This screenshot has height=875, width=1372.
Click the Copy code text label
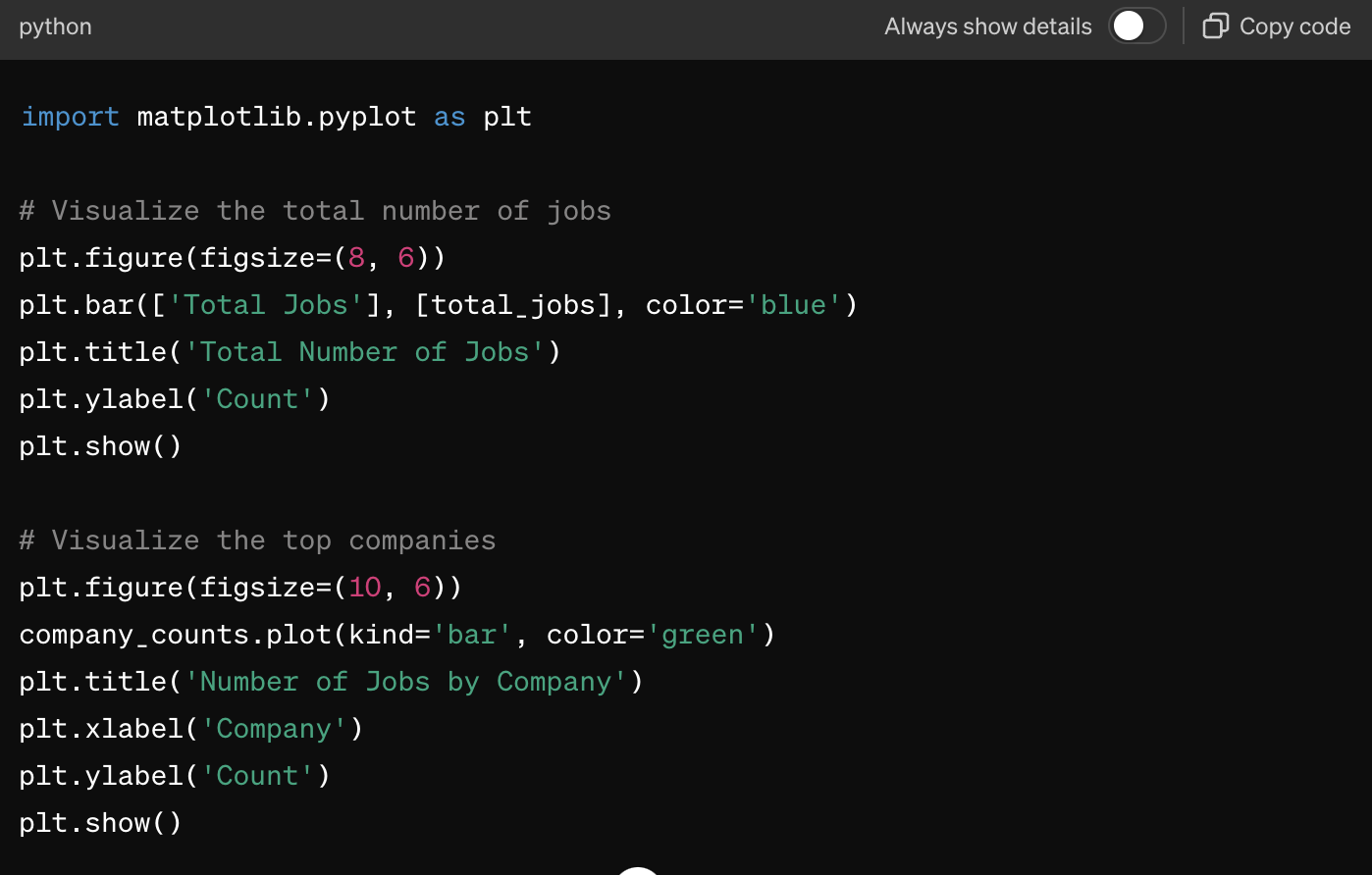tap(1294, 26)
